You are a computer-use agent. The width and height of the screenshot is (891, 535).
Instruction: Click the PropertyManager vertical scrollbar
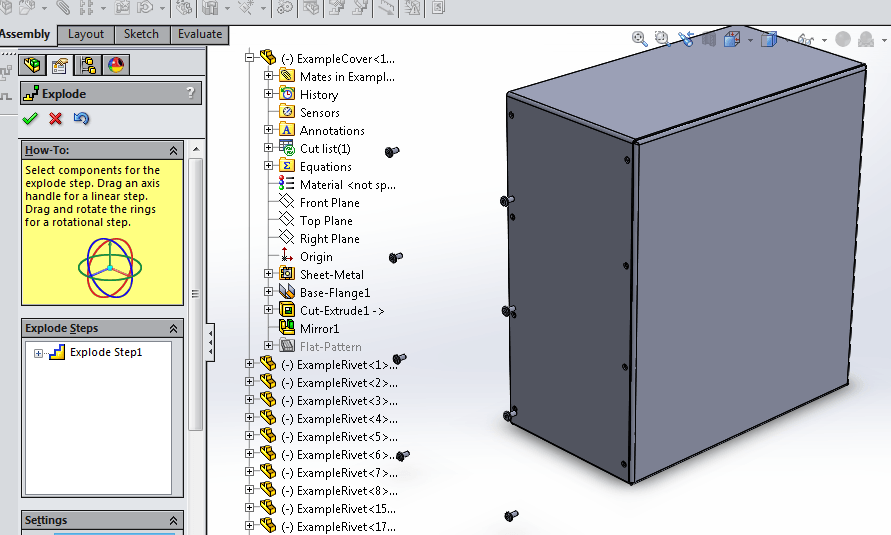tap(195, 294)
